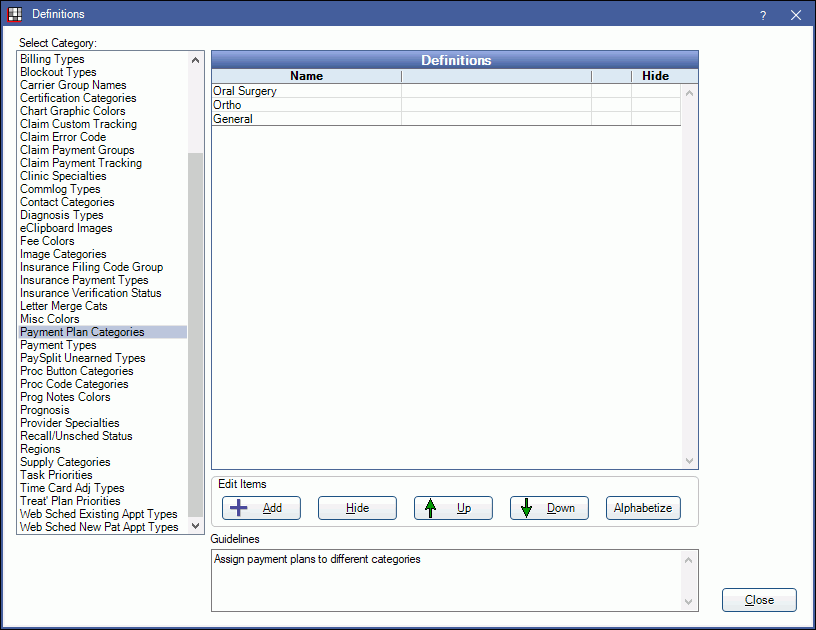816x630 pixels.
Task: Click scroll down arrow in Definitions grid
Action: (690, 460)
